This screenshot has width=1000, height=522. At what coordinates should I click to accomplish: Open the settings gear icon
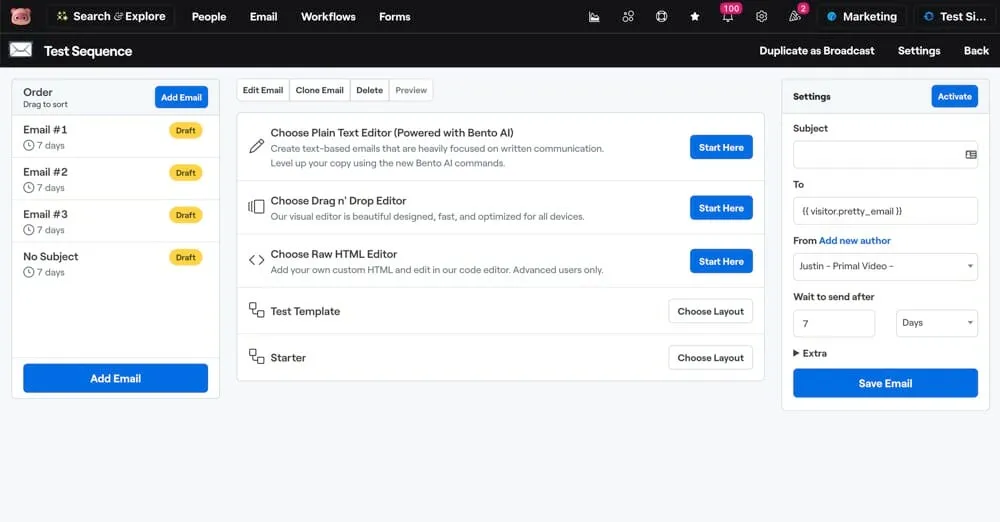[x=762, y=17]
